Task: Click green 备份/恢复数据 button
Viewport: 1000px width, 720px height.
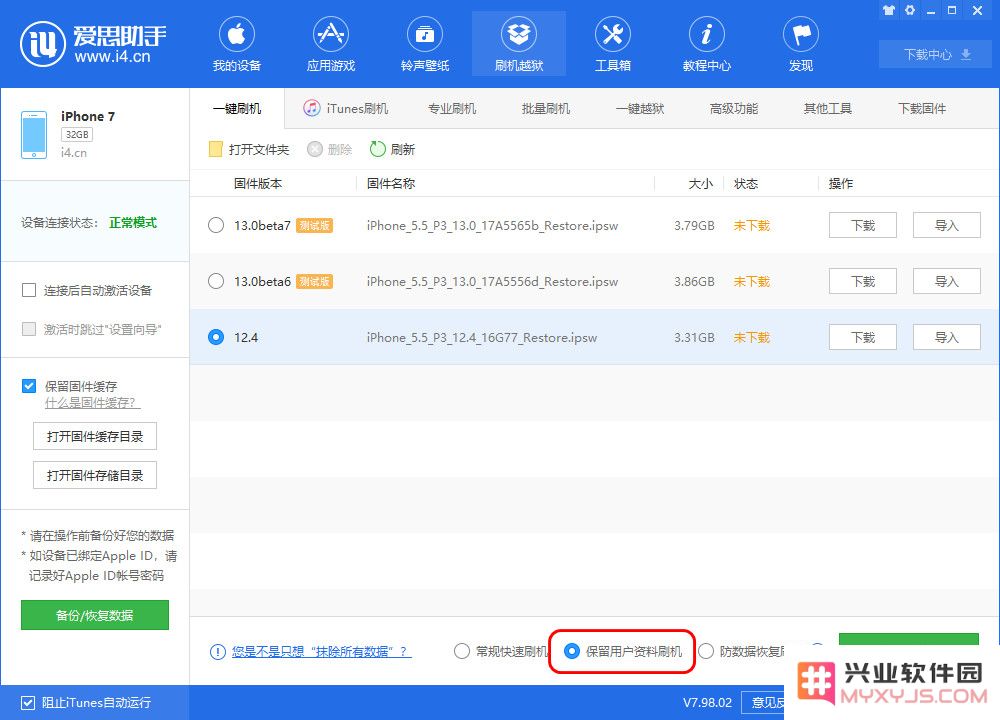Action: click(95, 615)
